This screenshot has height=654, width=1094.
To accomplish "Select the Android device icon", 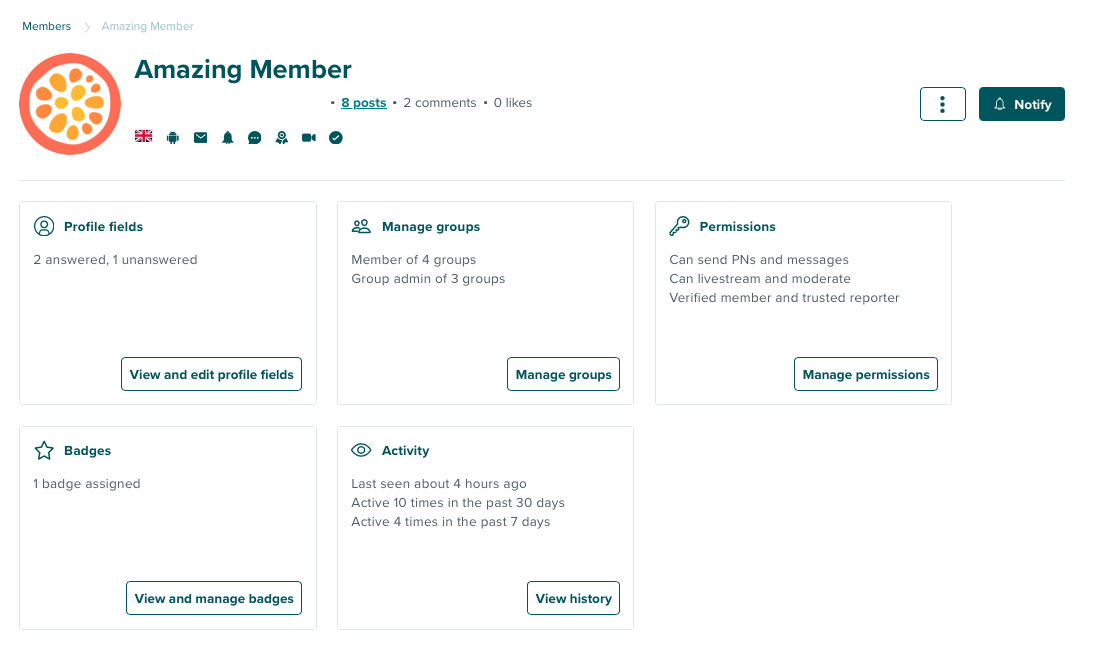I will [172, 137].
